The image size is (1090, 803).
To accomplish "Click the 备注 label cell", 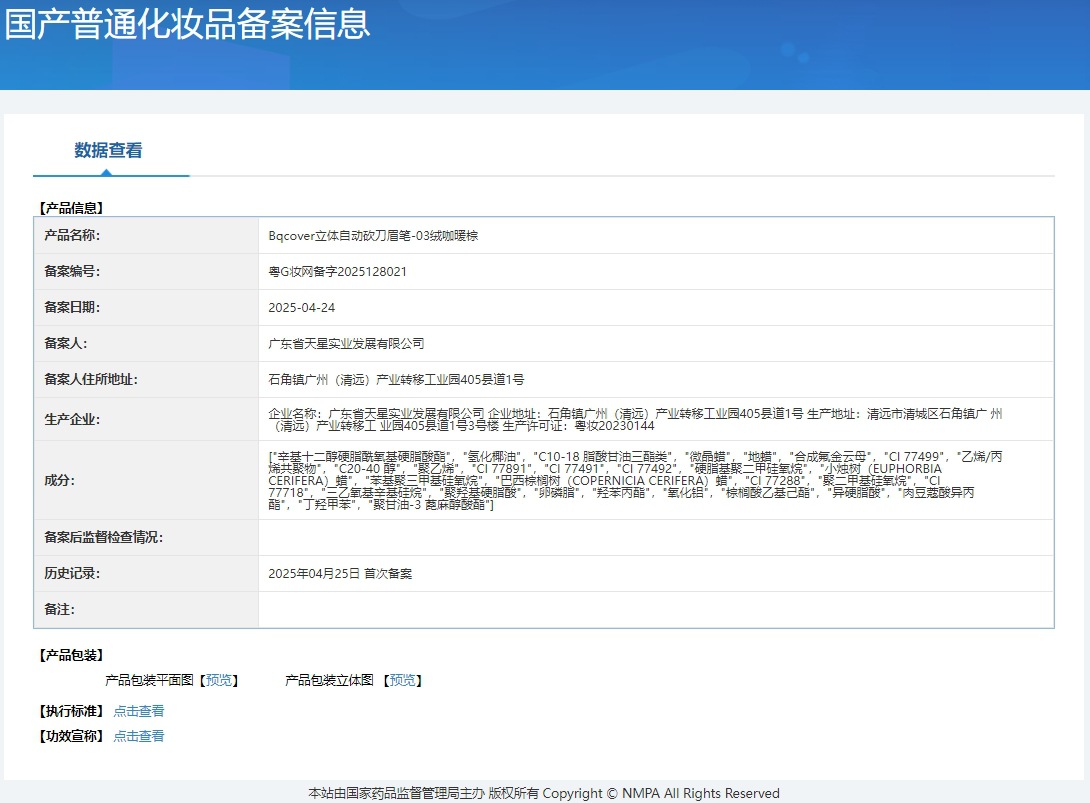I will click(146, 610).
